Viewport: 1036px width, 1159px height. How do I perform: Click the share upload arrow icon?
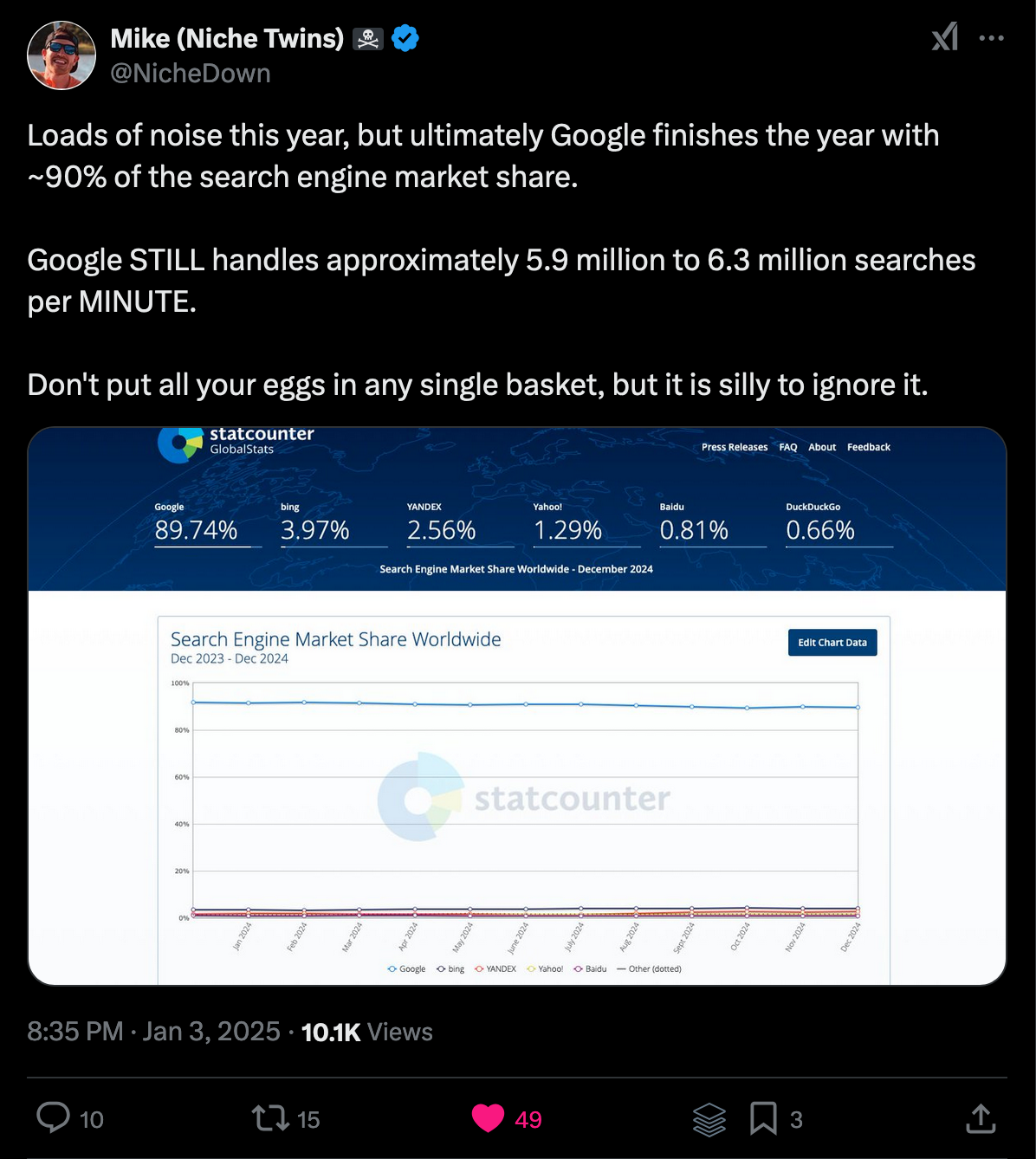[981, 1118]
